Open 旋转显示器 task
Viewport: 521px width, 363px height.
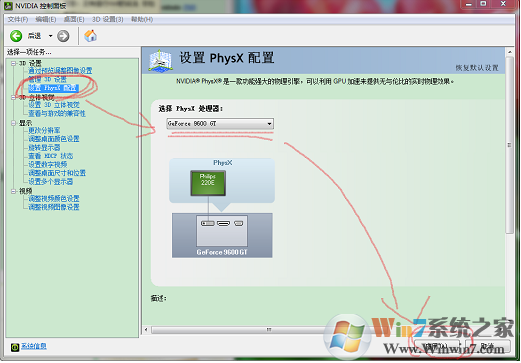44,148
